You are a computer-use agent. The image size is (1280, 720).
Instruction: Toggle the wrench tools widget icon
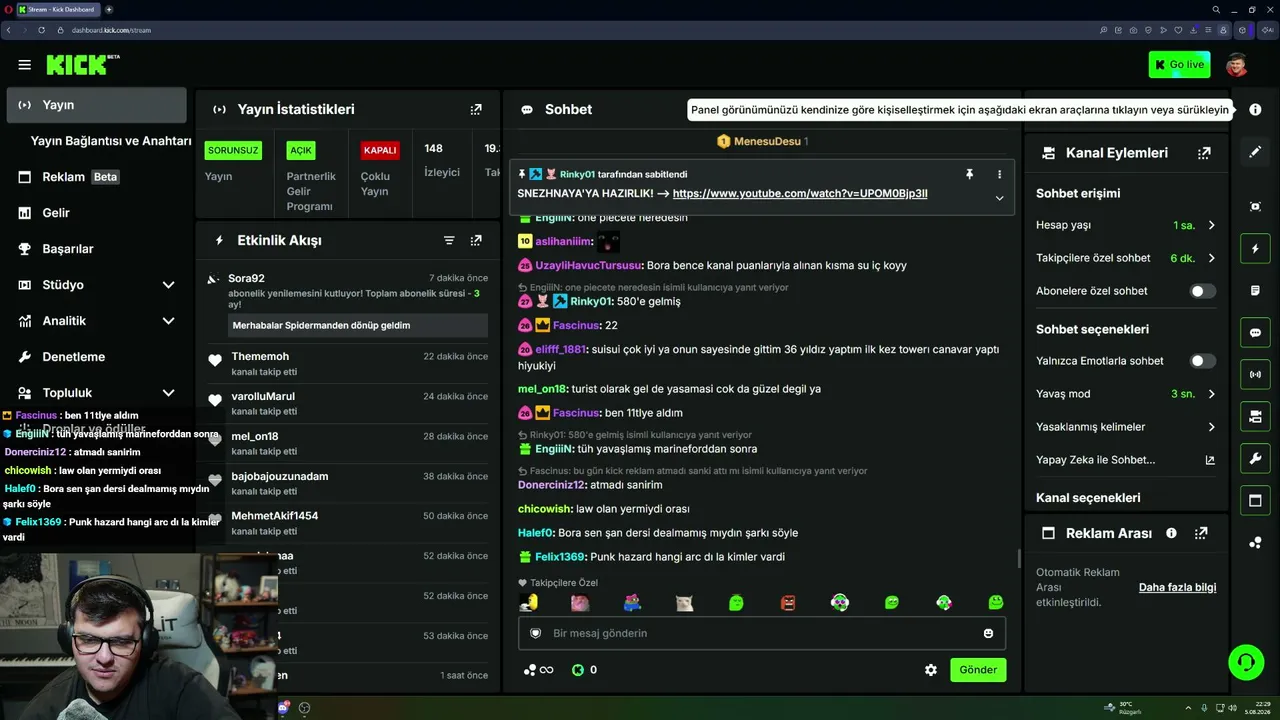coord(1255,459)
